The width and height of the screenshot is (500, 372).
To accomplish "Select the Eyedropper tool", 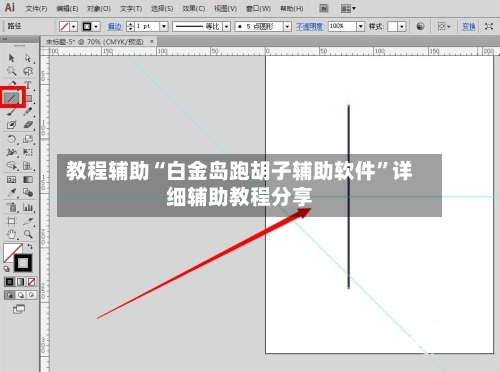I will click(11, 193).
